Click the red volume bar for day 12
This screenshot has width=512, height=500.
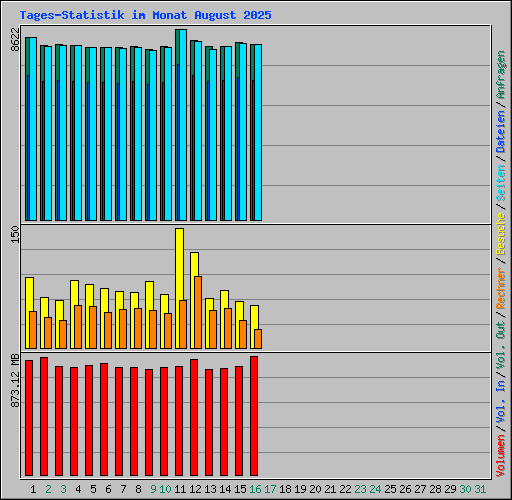[194, 417]
